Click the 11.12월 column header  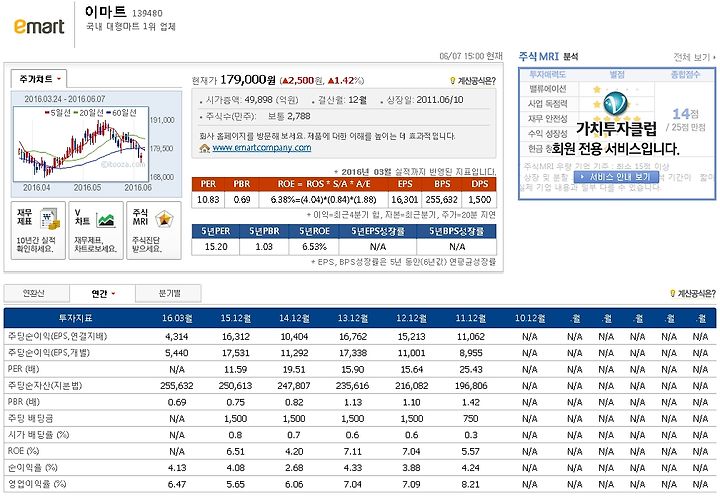point(471,318)
